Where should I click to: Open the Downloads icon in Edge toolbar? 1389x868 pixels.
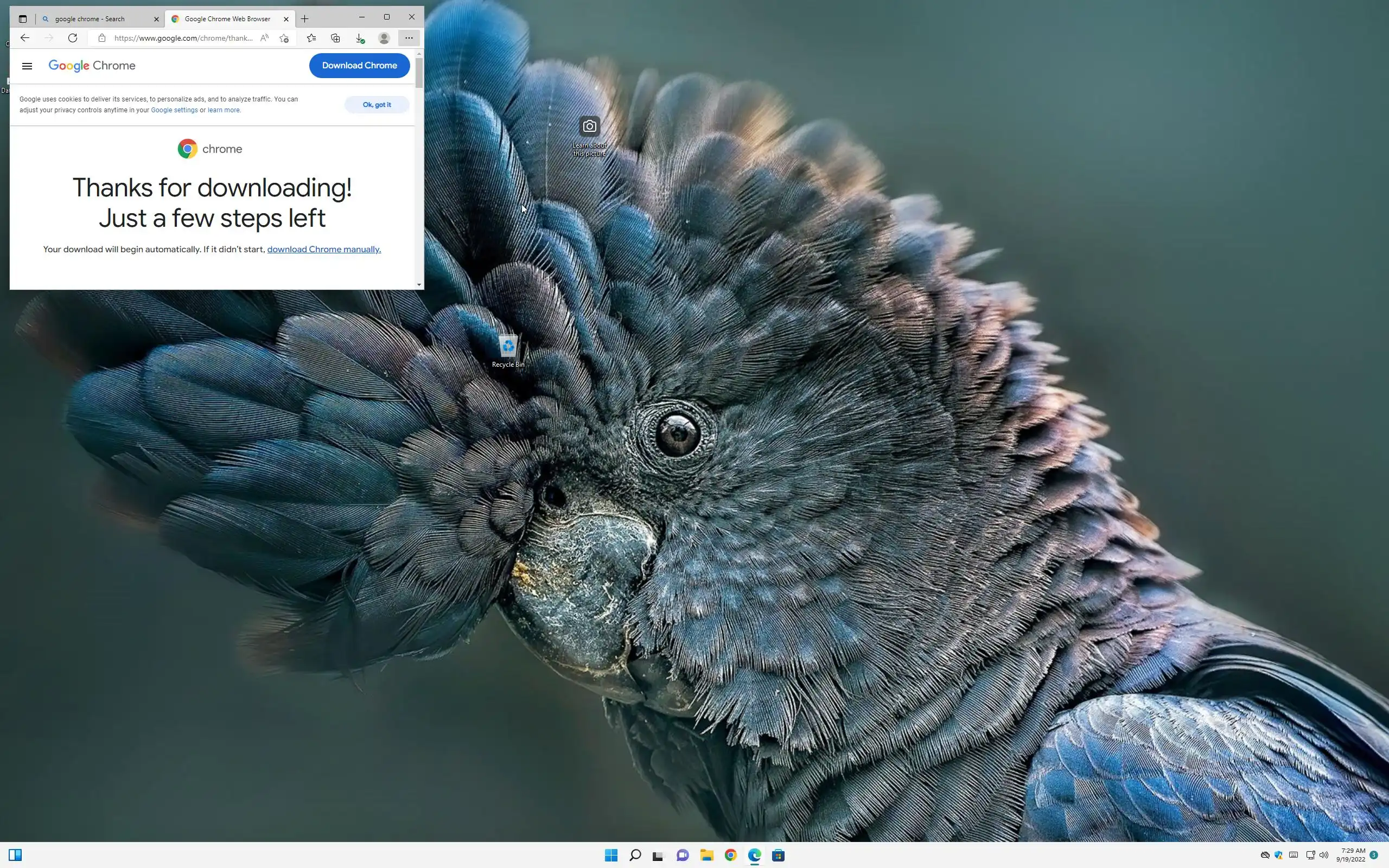pyautogui.click(x=360, y=38)
